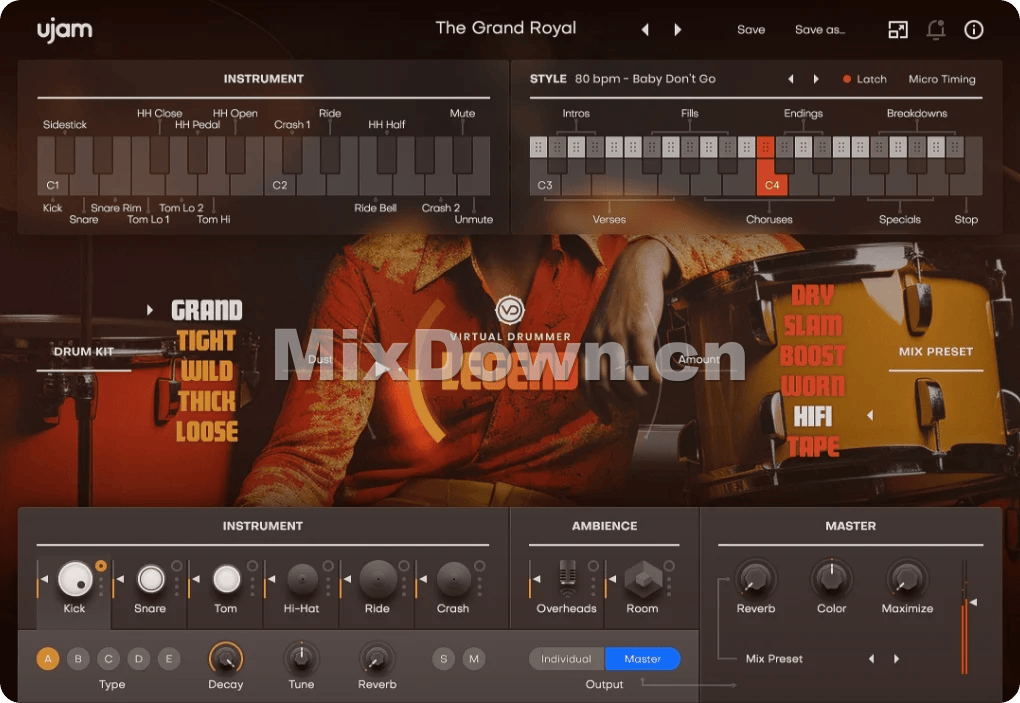Open Micro Timing settings
The width and height of the screenshot is (1020, 703).
941,79
